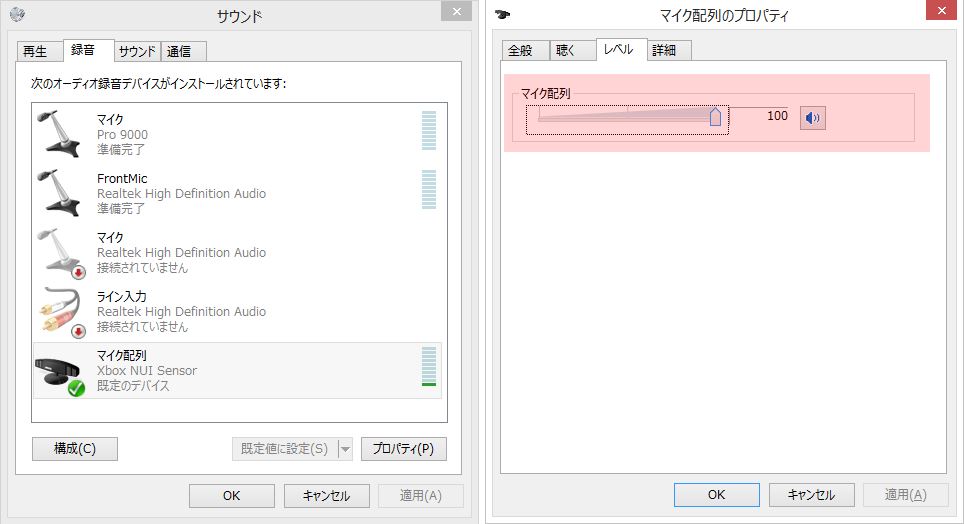Screen dimensions: 964x524
Task: Click the Pro 9000 level meter
Action: (x=429, y=130)
